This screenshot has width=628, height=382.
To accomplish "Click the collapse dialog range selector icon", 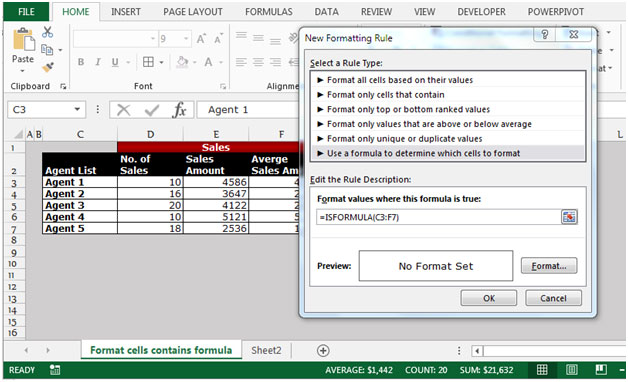I will pyautogui.click(x=569, y=217).
